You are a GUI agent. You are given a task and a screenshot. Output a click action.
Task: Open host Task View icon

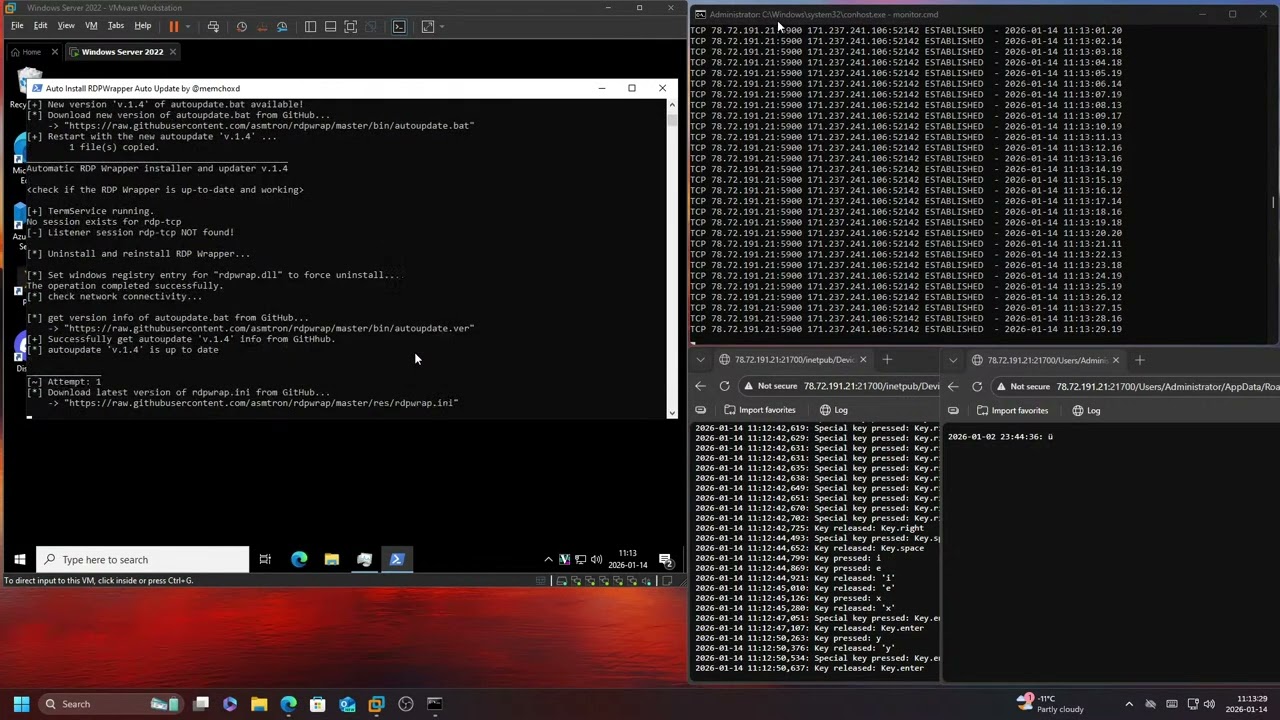[201, 704]
